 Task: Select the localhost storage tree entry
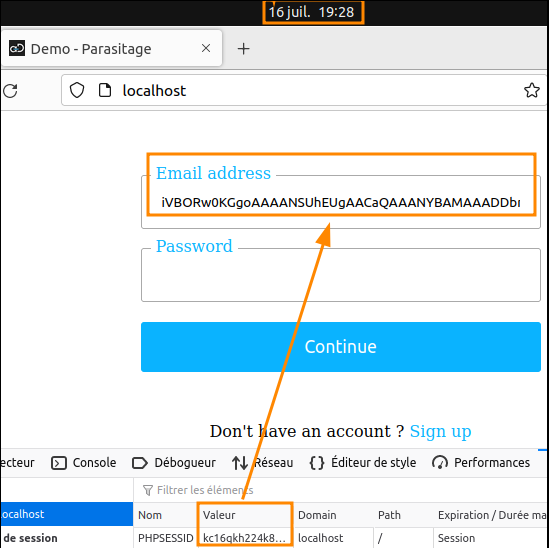click(67, 514)
